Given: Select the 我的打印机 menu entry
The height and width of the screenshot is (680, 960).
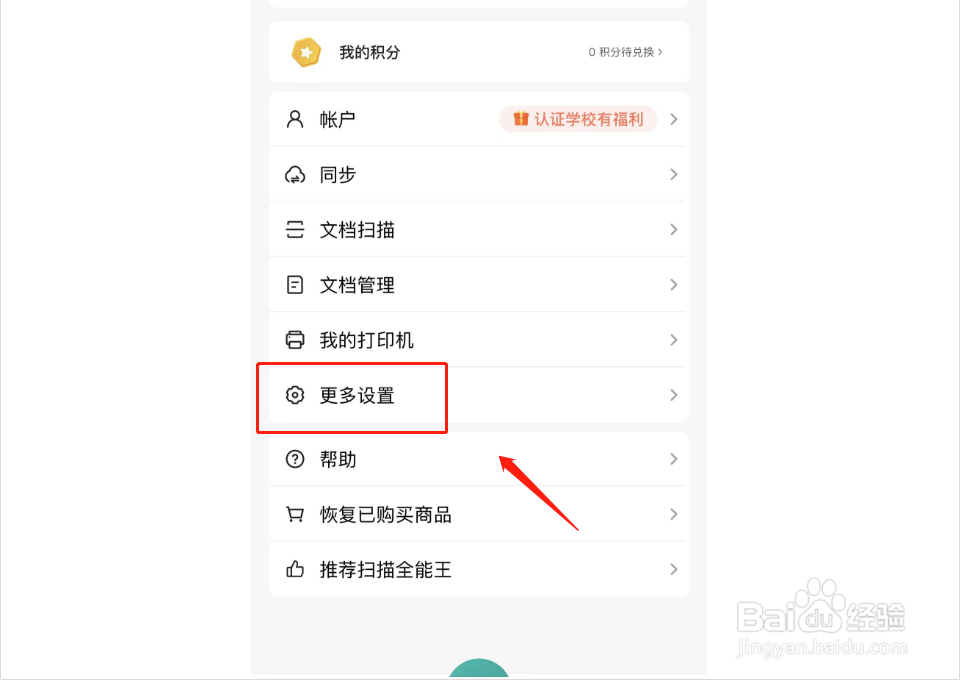Looking at the screenshot, I should point(479,340).
